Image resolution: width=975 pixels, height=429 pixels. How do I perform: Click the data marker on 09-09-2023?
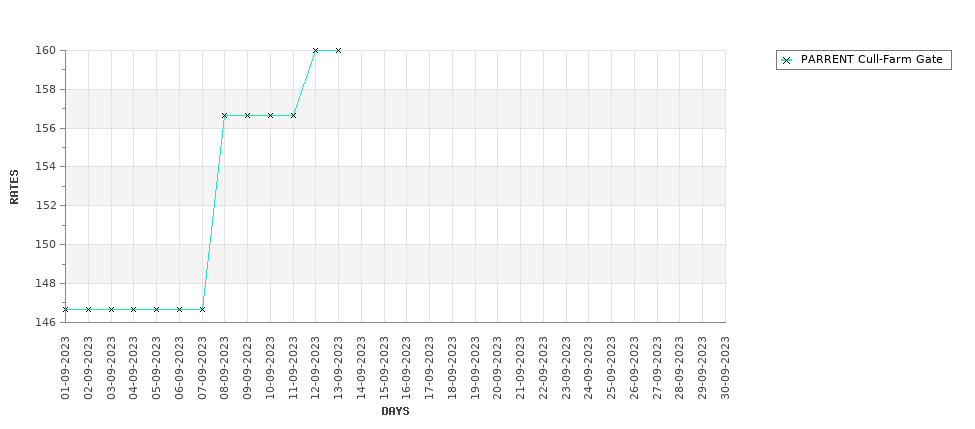[x=247, y=116]
